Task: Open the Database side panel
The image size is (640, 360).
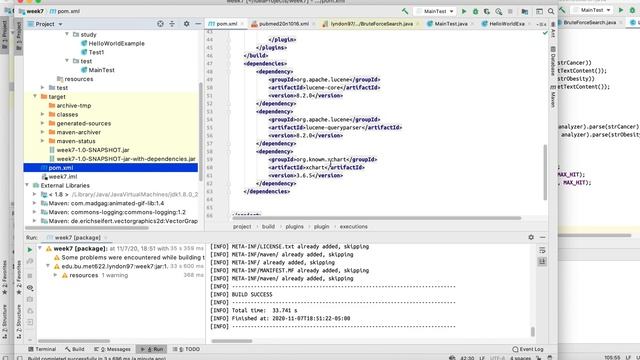Action: click(553, 61)
